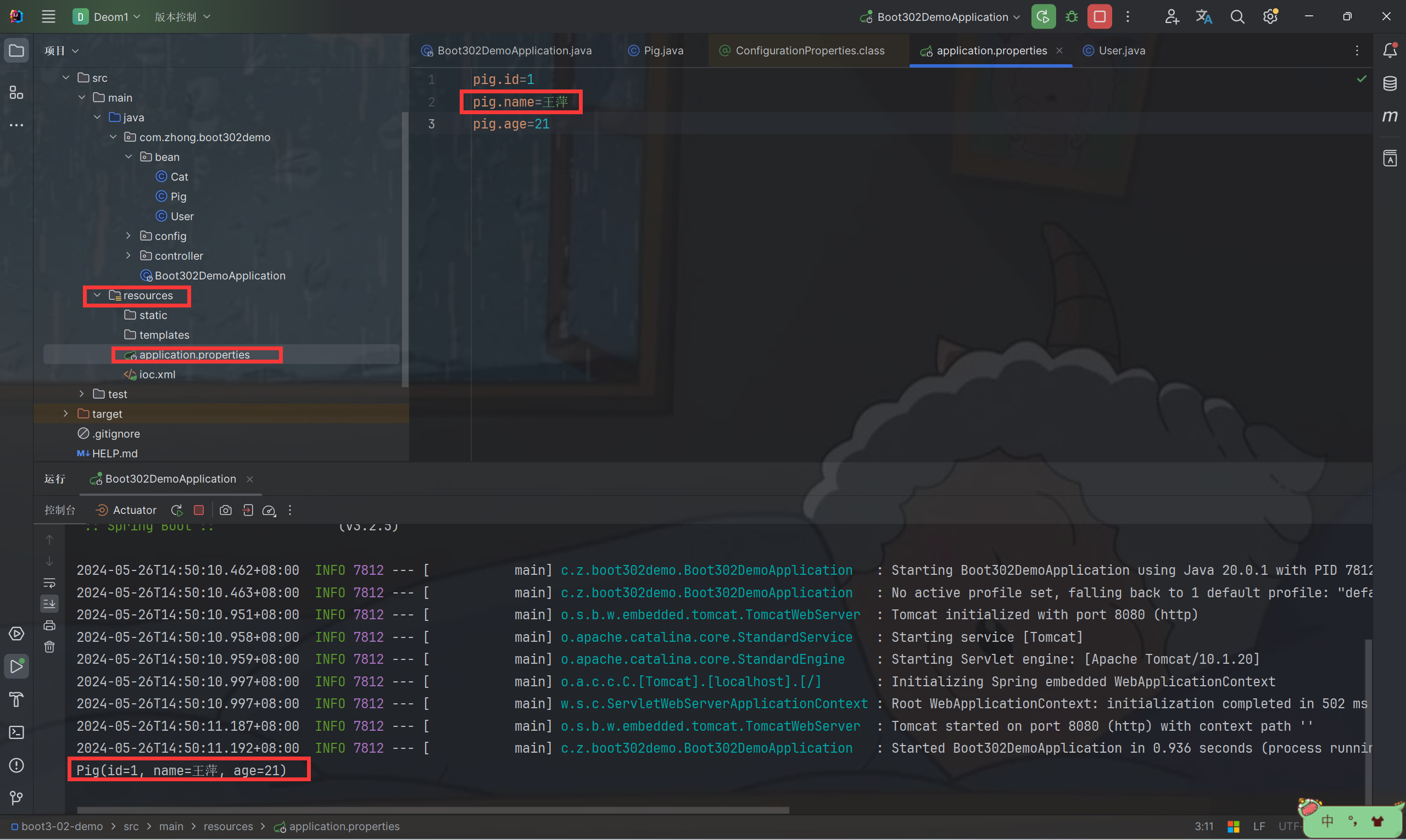Open the Project tool window icon

(x=16, y=51)
